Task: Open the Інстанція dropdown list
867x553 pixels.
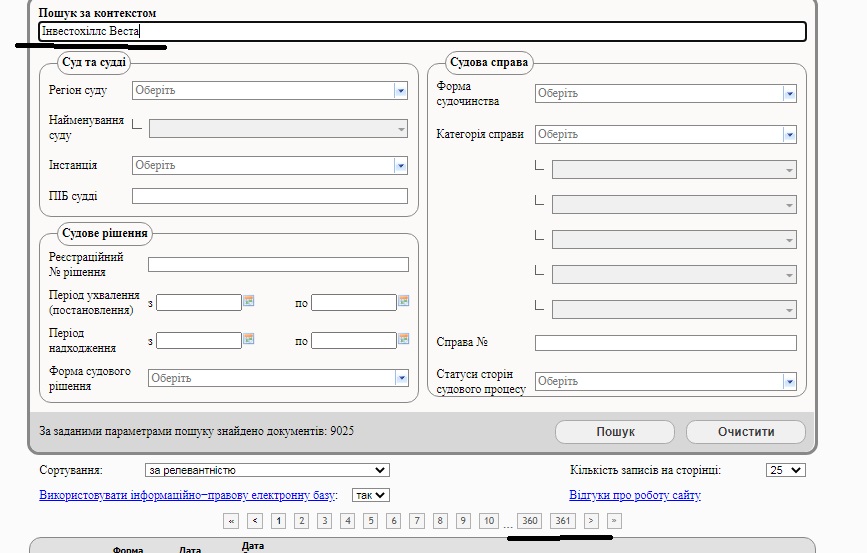Action: point(401,166)
